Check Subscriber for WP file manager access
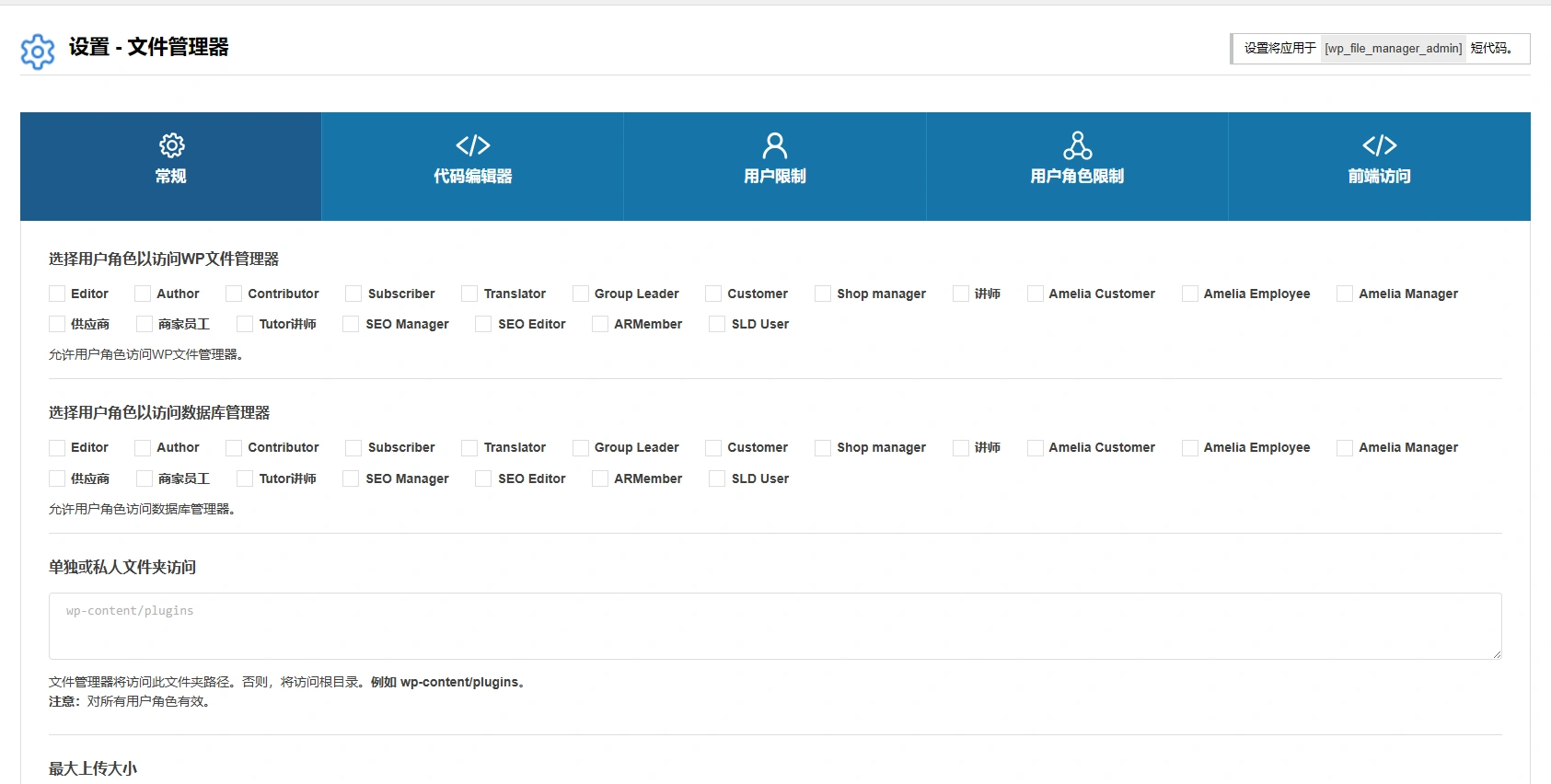The height and width of the screenshot is (784, 1551). point(353,294)
